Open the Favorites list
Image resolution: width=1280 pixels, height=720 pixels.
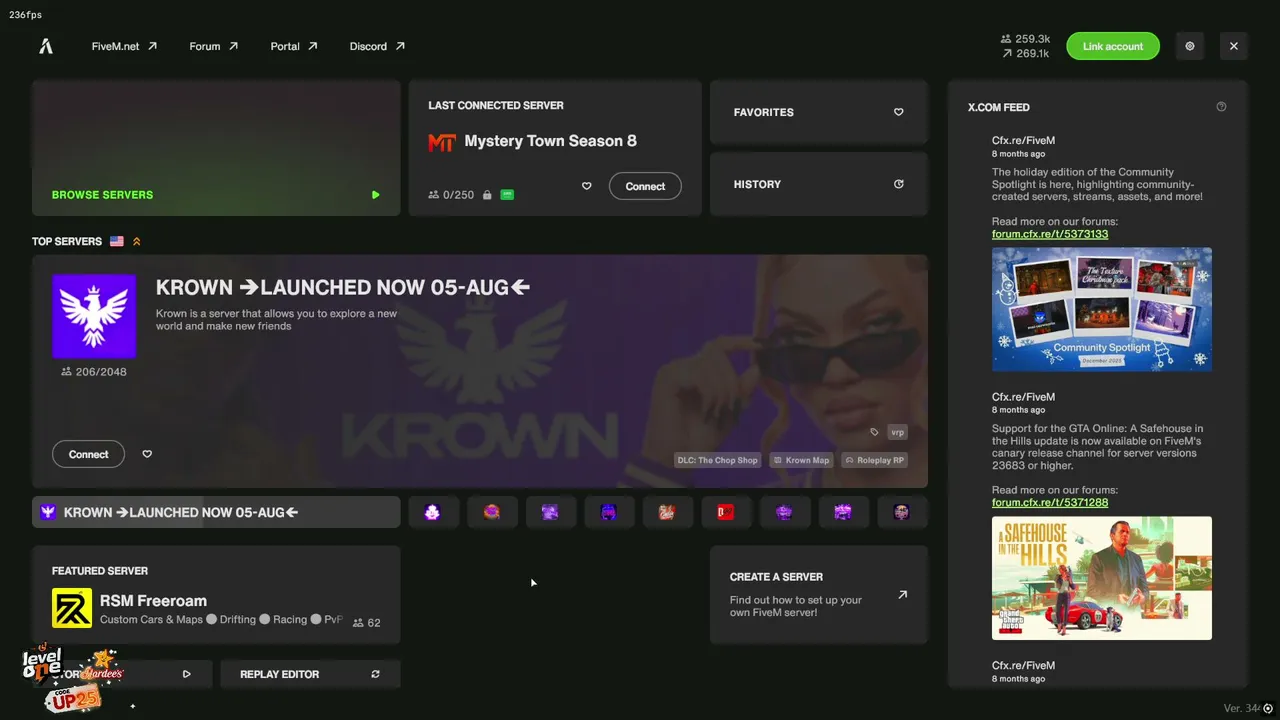pyautogui.click(x=819, y=112)
